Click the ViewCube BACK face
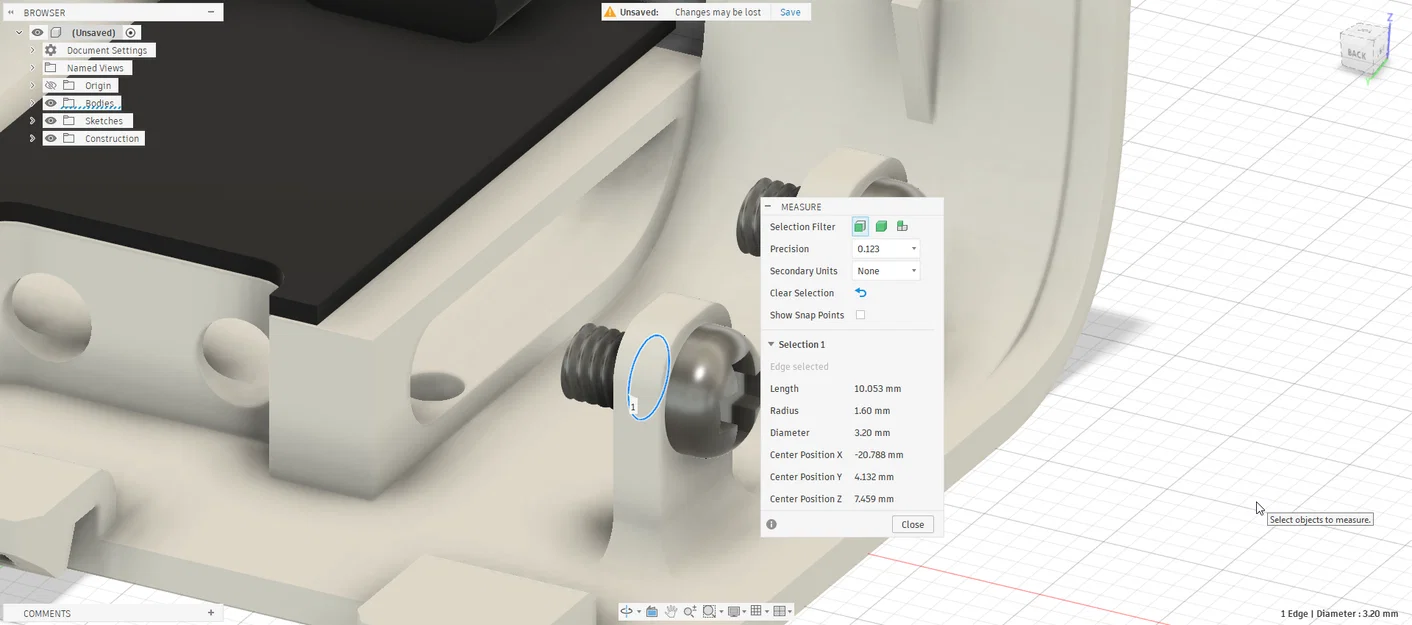1412x625 pixels. coord(1356,53)
